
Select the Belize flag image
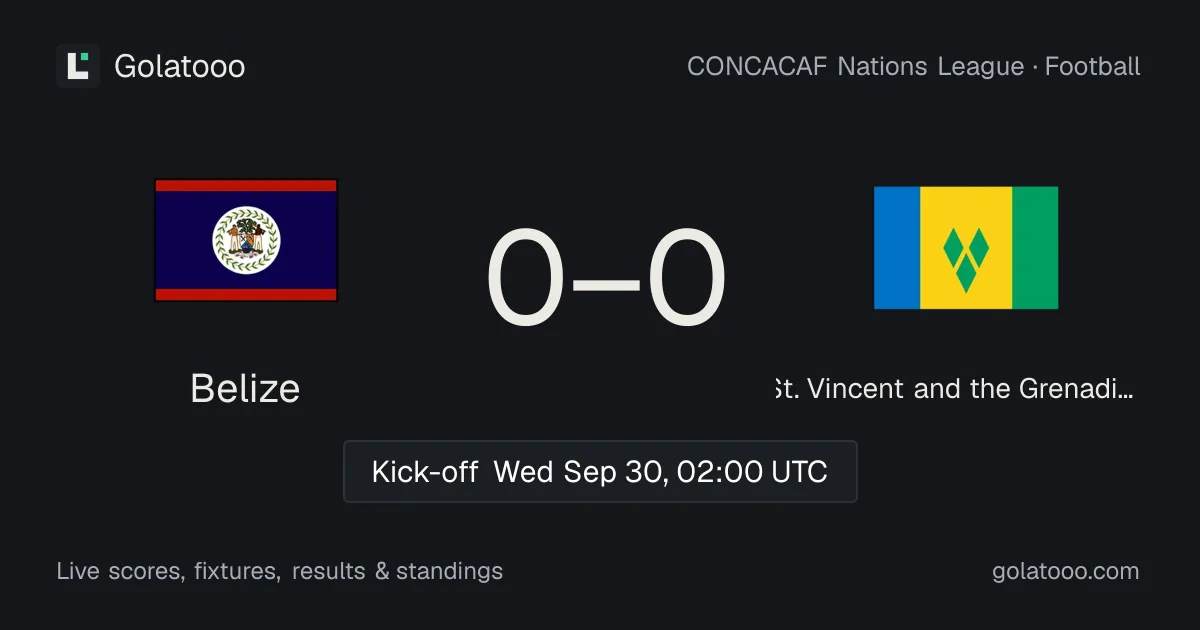pos(246,240)
